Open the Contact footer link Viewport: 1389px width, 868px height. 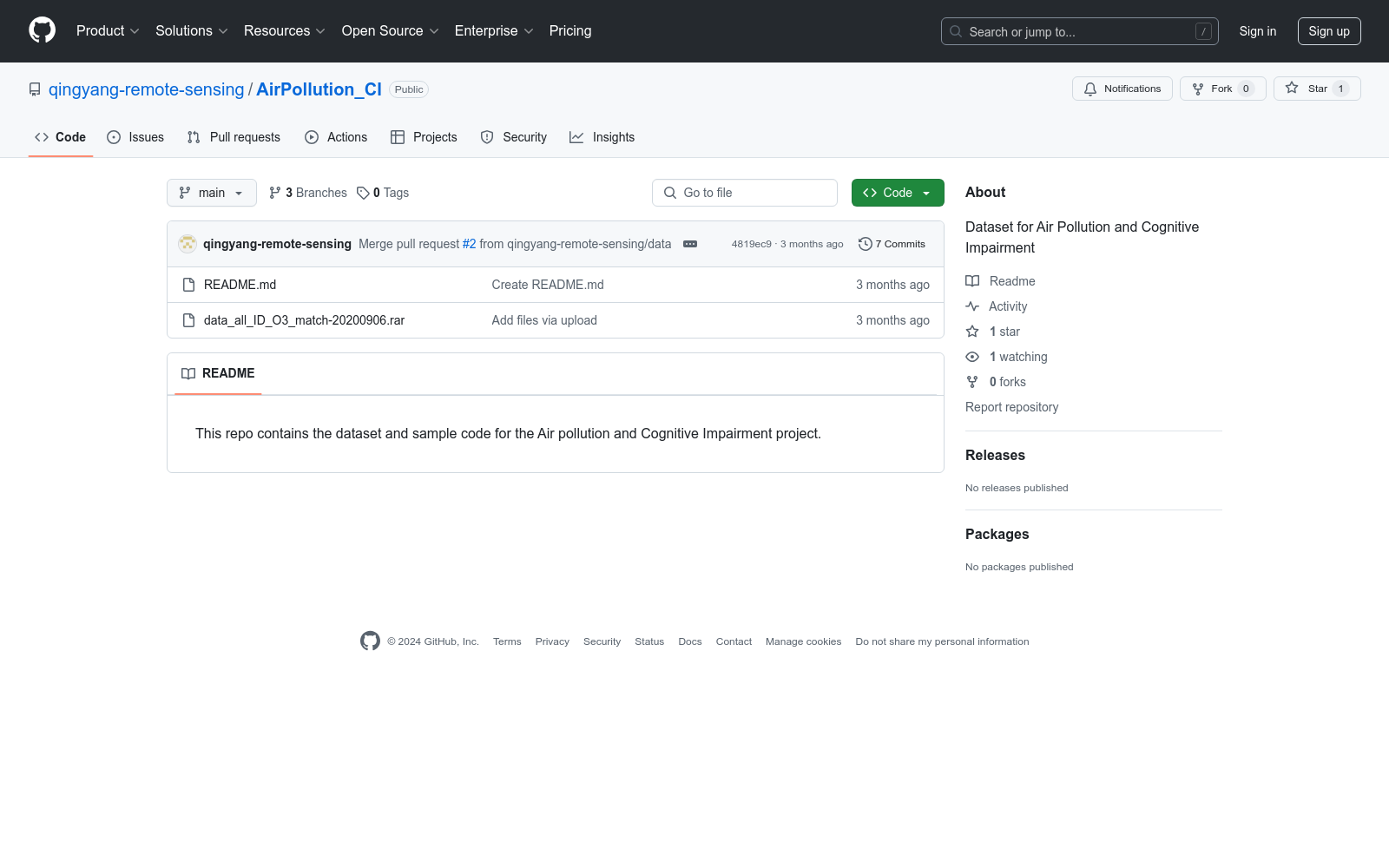pyautogui.click(x=734, y=641)
